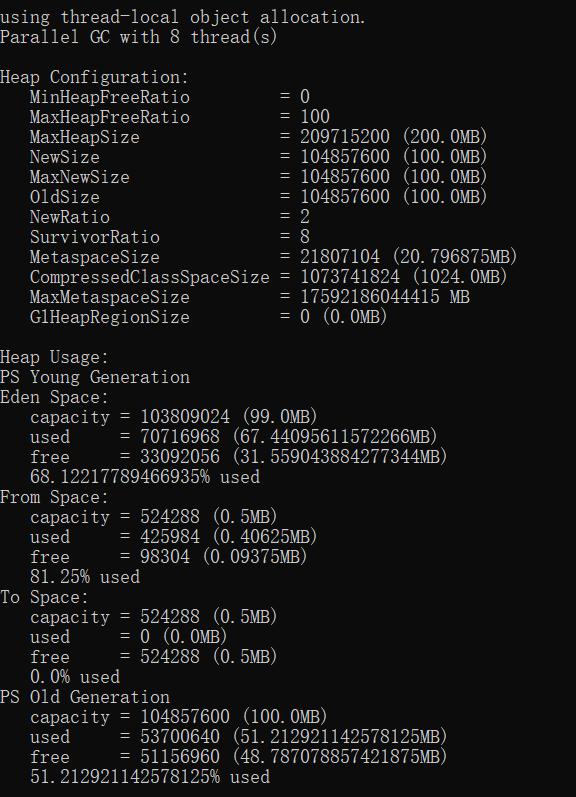This screenshot has width=576, height=797.
Task: Click the 'PS Young Generation' line
Action: pos(95,377)
